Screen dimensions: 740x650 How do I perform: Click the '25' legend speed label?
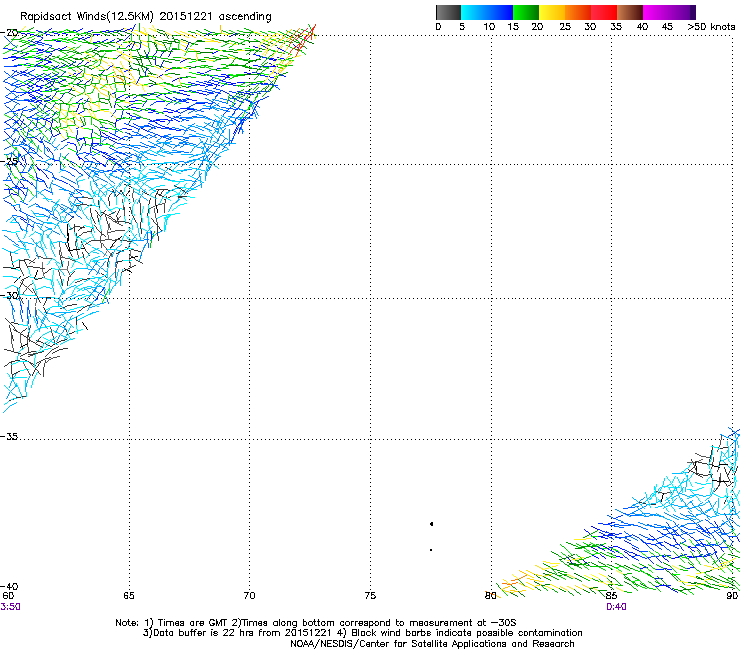[x=565, y=27]
